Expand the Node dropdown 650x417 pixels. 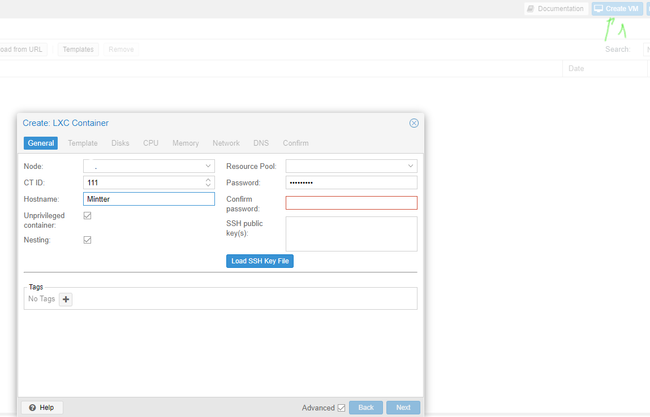coord(208,166)
